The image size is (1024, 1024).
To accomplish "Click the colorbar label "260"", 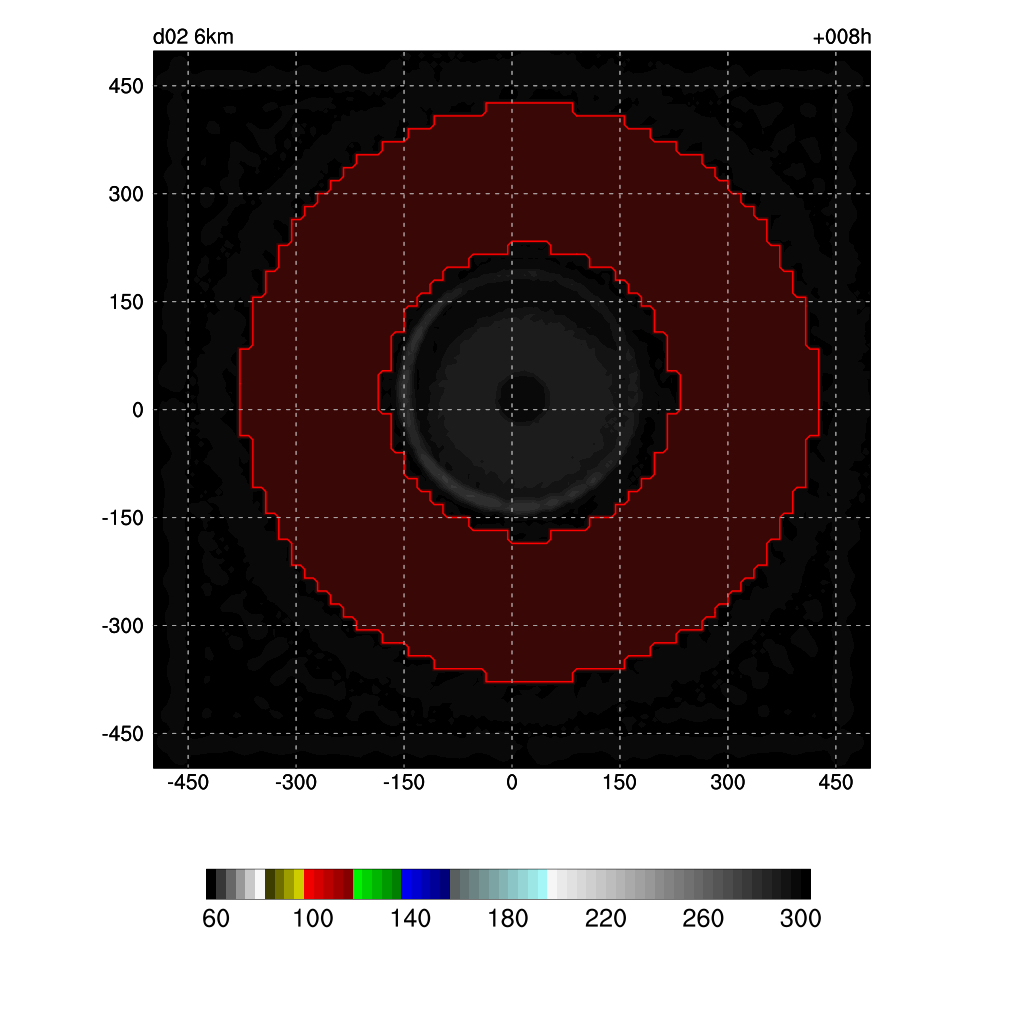I will pos(703,919).
